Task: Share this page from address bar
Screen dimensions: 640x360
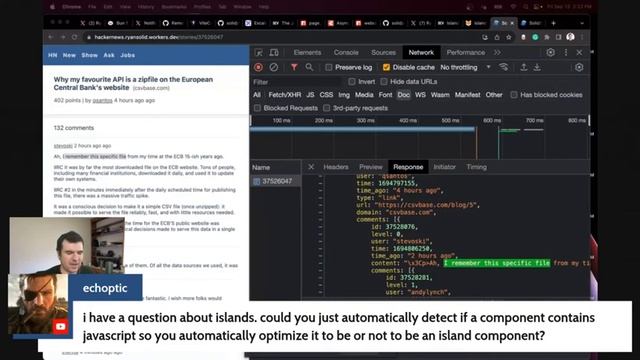Action: (x=497, y=37)
